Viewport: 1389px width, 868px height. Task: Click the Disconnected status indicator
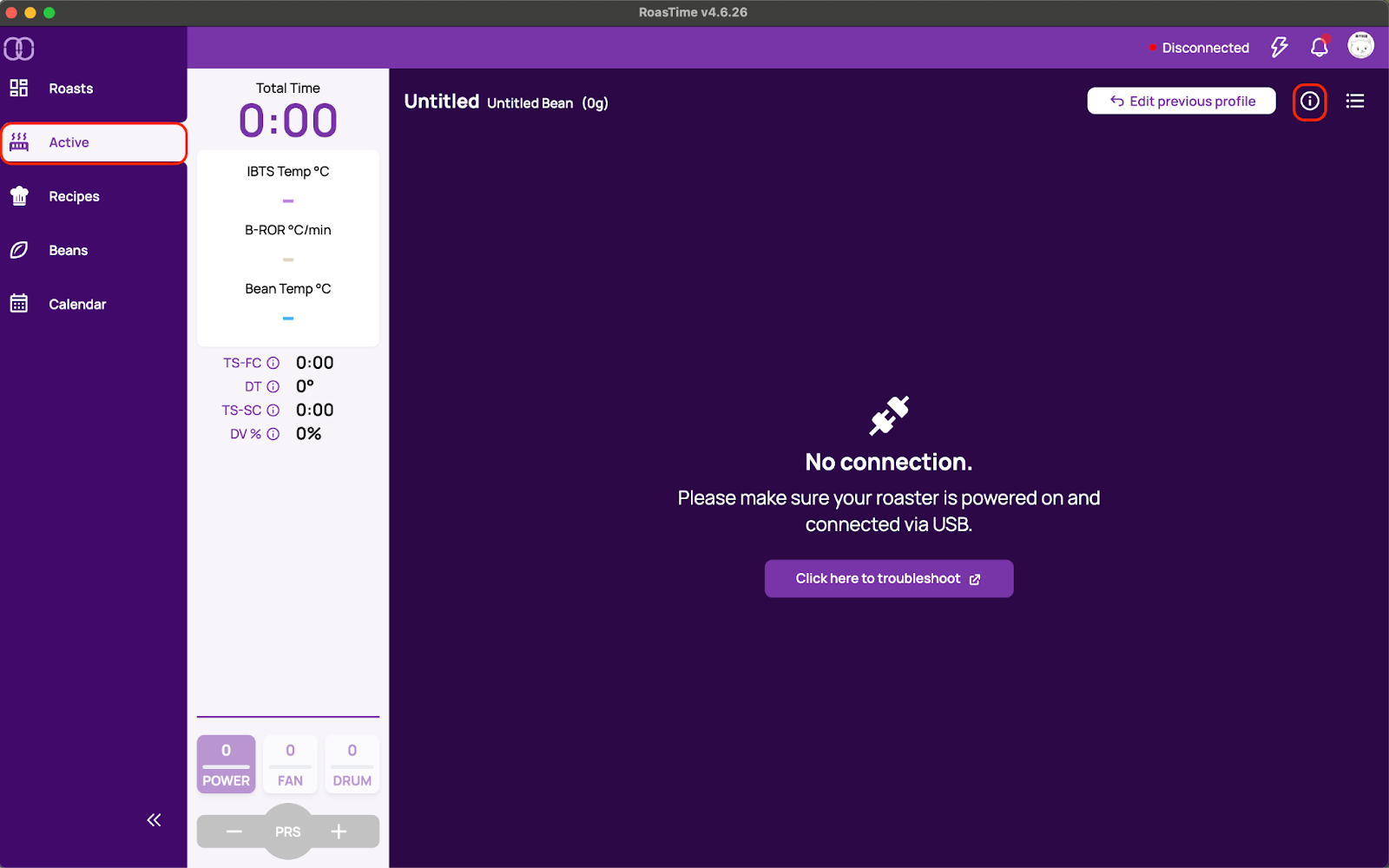[x=1199, y=48]
